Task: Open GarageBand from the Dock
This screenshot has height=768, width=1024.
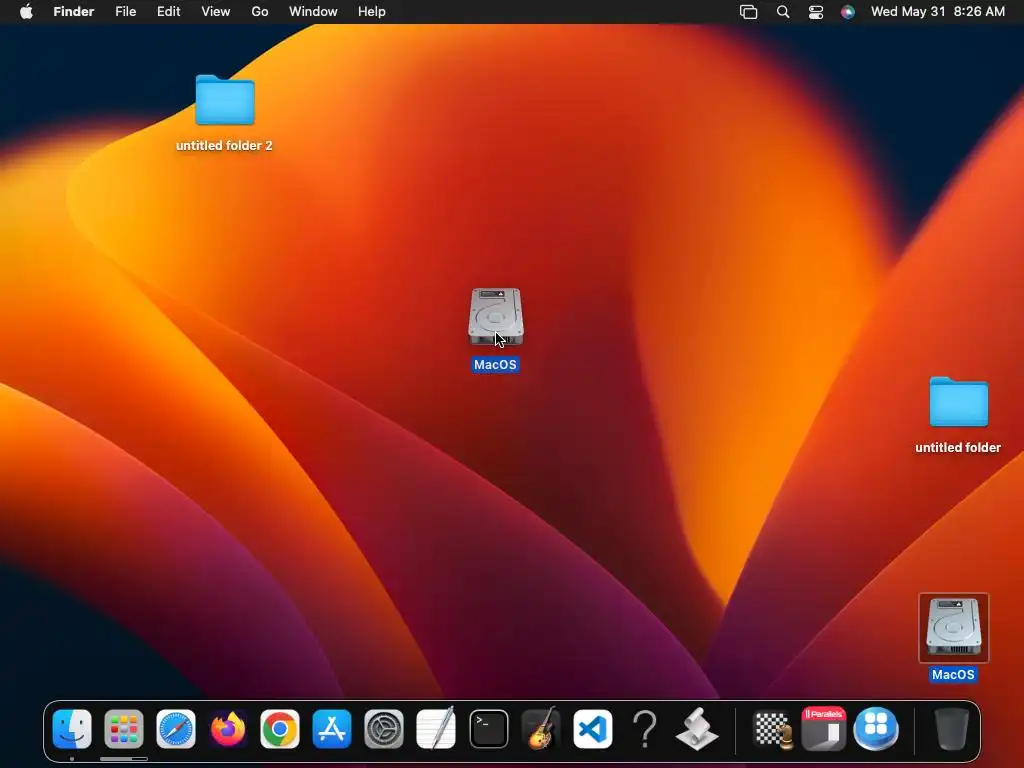Action: pyautogui.click(x=541, y=728)
